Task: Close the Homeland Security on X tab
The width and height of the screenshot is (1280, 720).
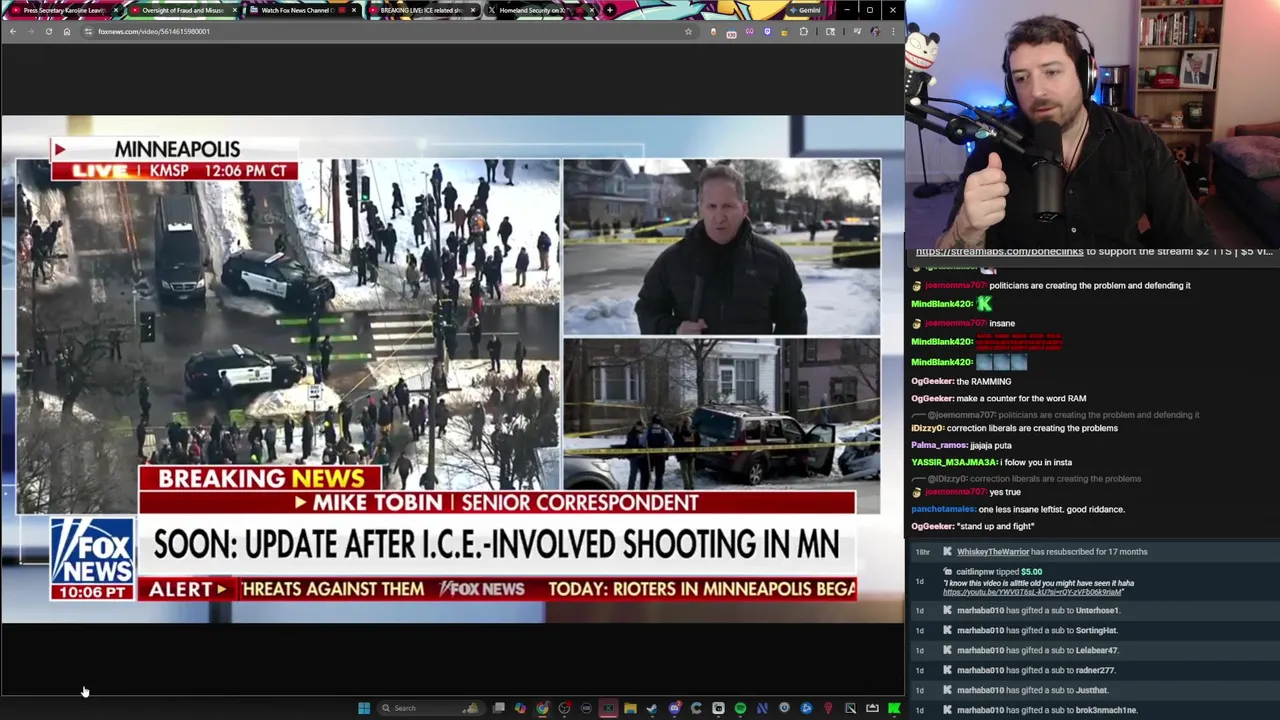Action: 594,10
